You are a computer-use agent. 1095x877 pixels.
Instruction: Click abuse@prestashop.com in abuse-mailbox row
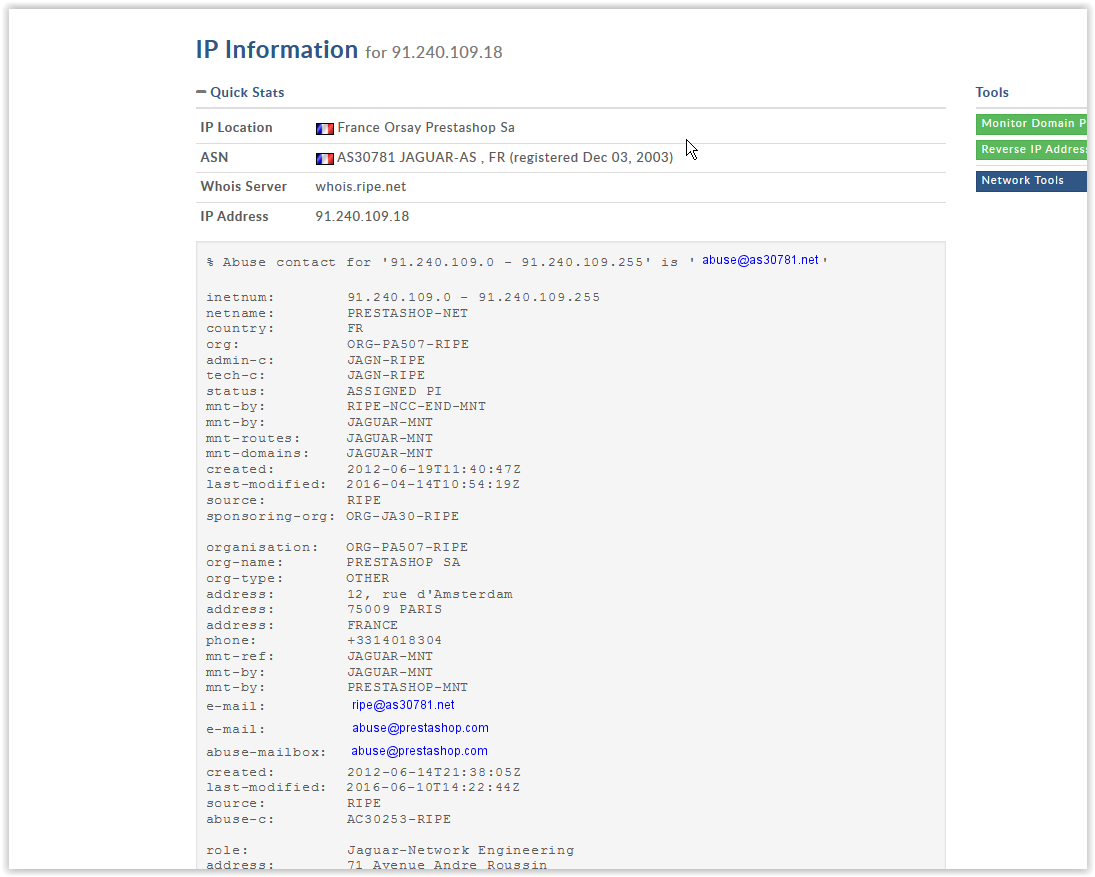click(419, 751)
